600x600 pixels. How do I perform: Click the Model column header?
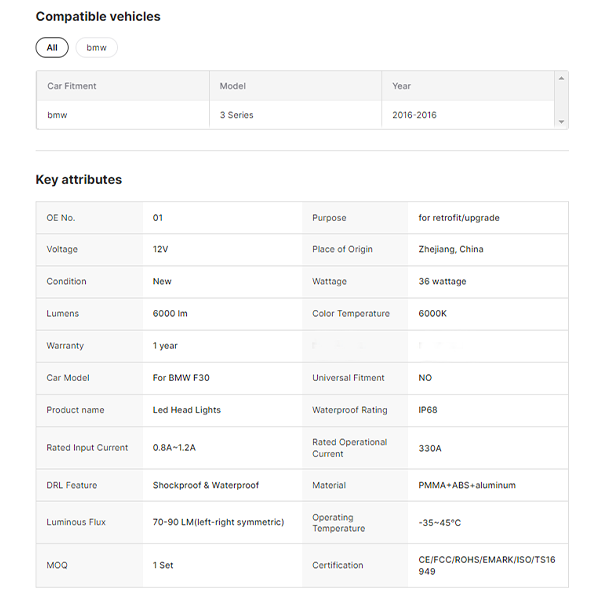pos(233,86)
